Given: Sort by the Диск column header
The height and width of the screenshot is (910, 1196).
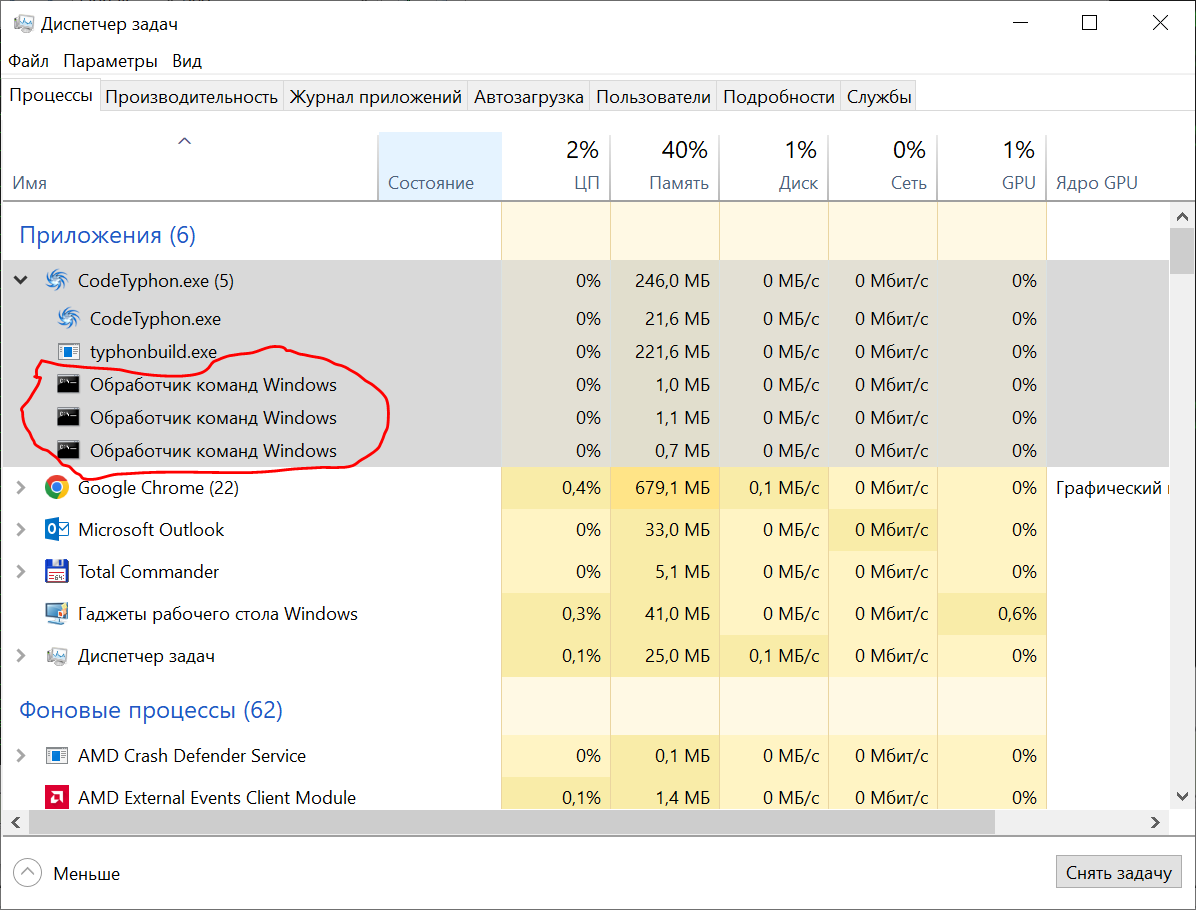Looking at the screenshot, I should pos(774,166).
